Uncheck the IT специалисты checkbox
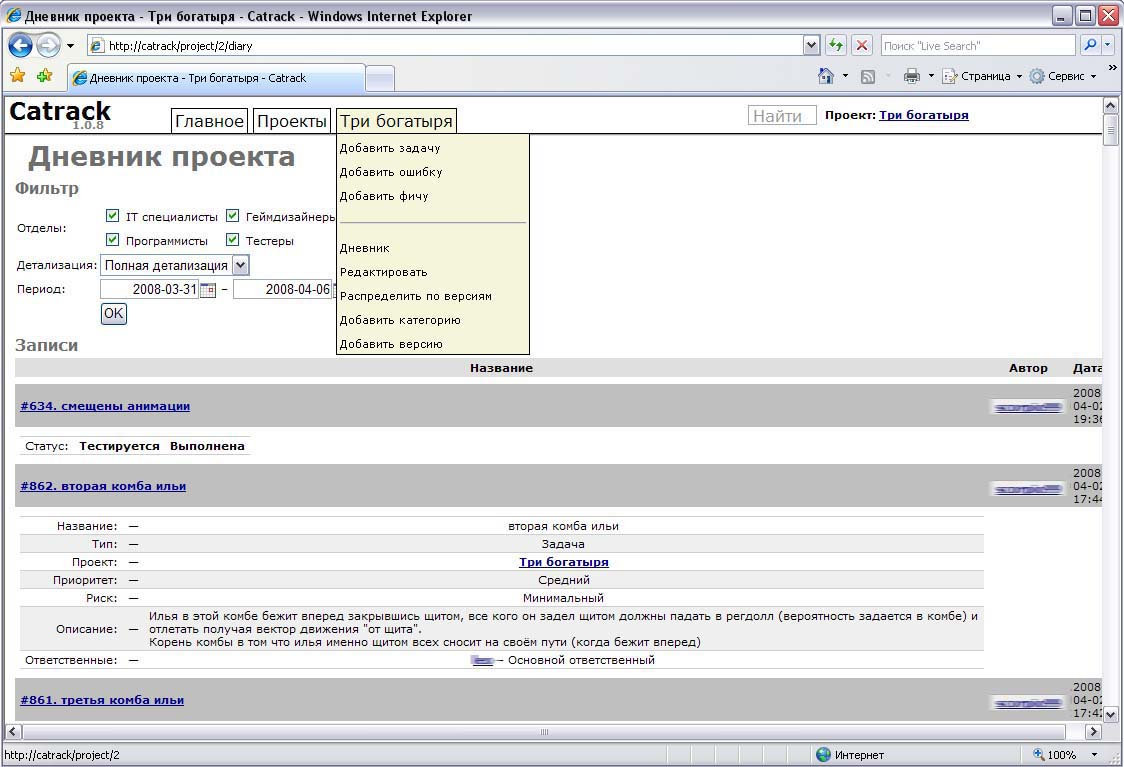Viewport: 1124px width, 767px height. point(113,216)
